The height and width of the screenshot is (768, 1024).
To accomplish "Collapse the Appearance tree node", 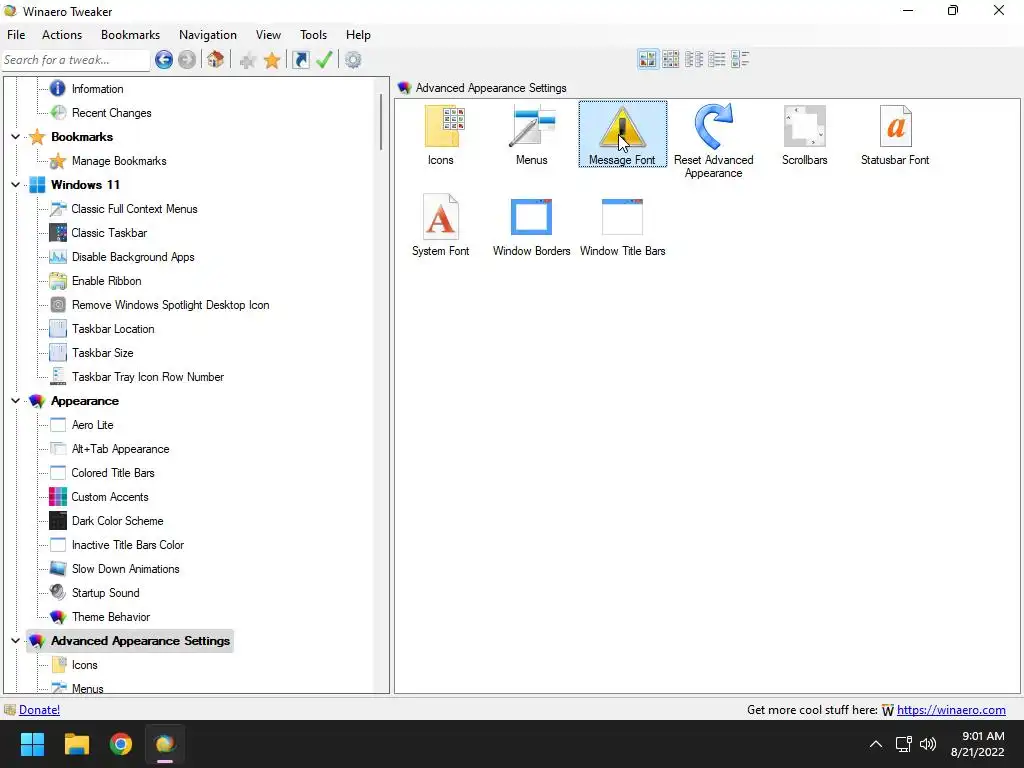I will point(15,401).
